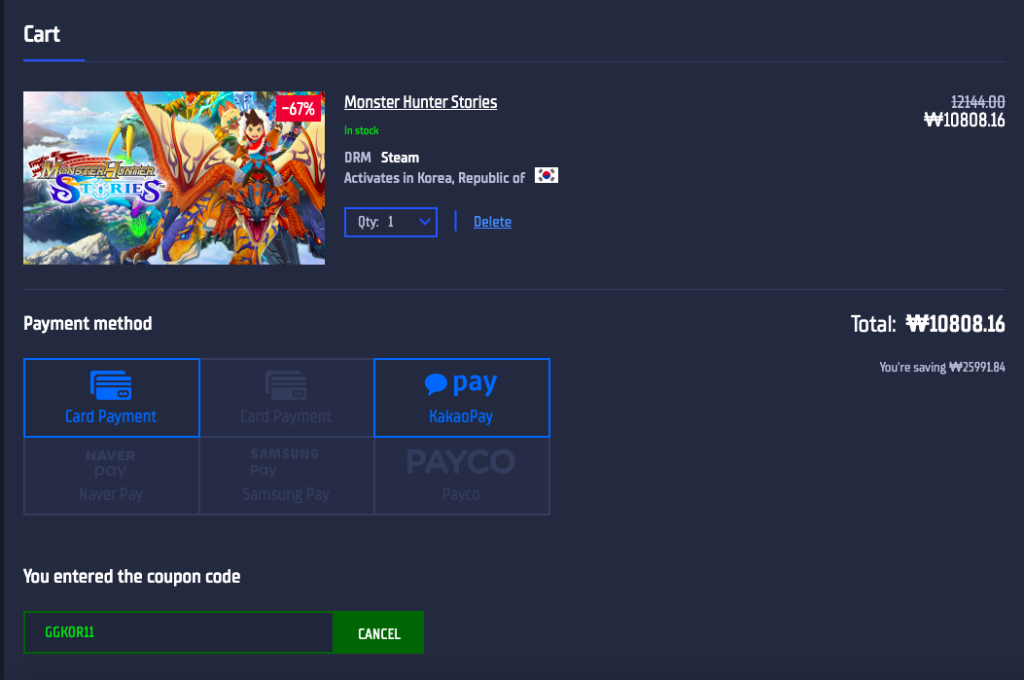Click the GGKOR11 coupon code field
Viewport: 1024px width, 680px height.
point(178,632)
